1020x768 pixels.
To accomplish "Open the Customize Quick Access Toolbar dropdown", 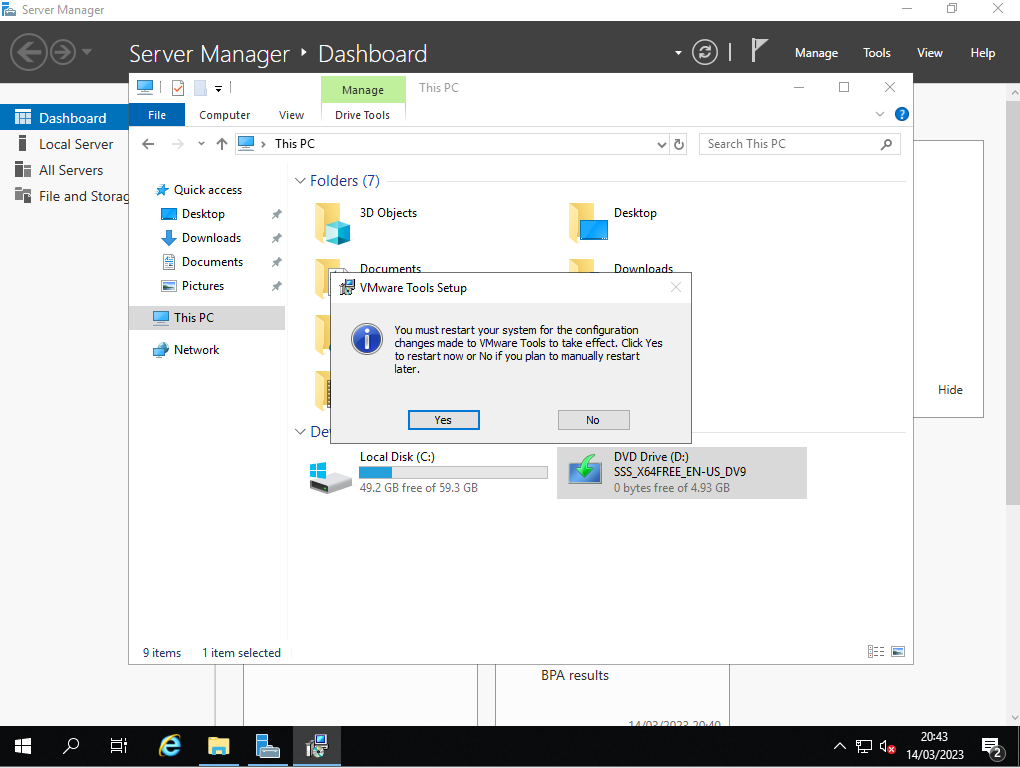I will point(218,88).
